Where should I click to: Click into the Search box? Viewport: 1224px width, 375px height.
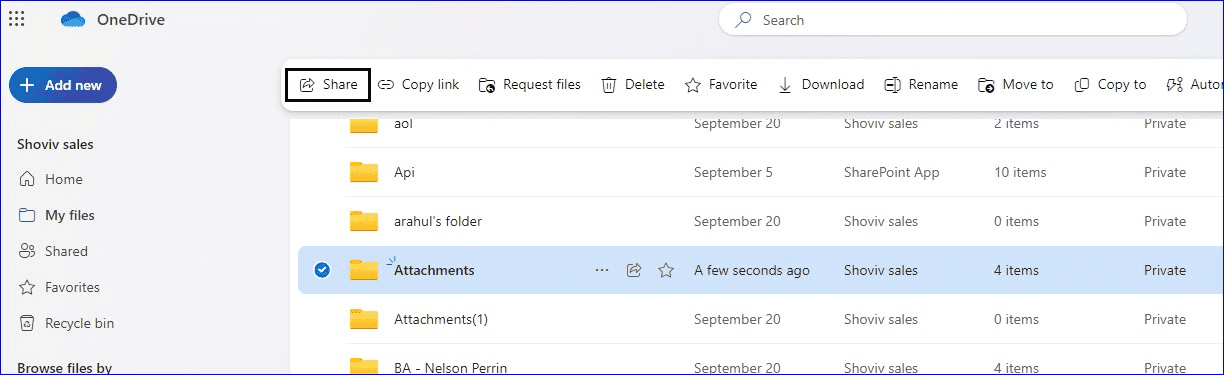coord(953,20)
